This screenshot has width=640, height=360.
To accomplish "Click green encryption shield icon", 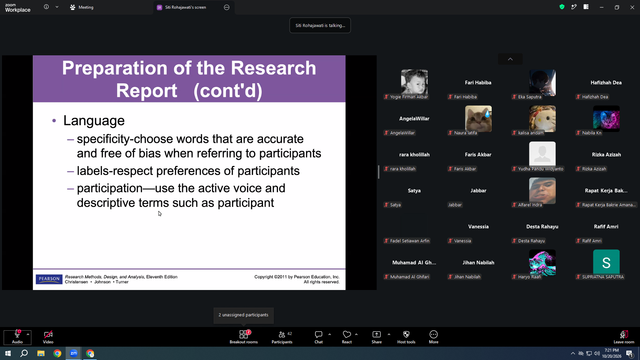I will click(562, 7).
